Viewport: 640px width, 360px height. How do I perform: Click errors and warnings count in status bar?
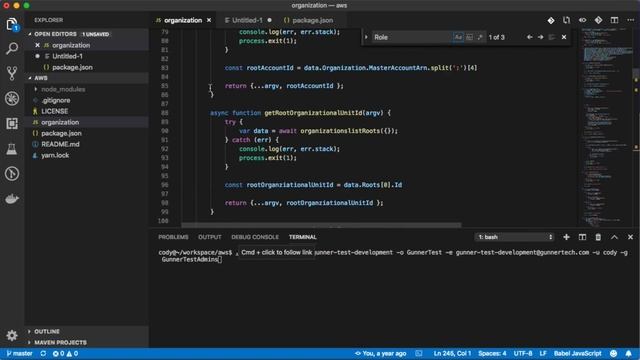65,353
